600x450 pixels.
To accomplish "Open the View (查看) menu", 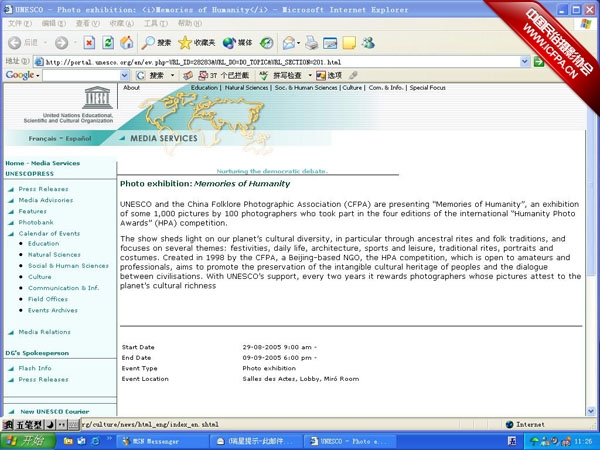I will click(x=87, y=23).
